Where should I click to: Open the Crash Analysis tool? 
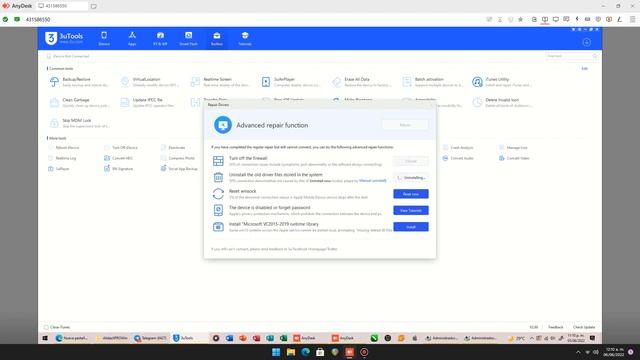click(458, 147)
